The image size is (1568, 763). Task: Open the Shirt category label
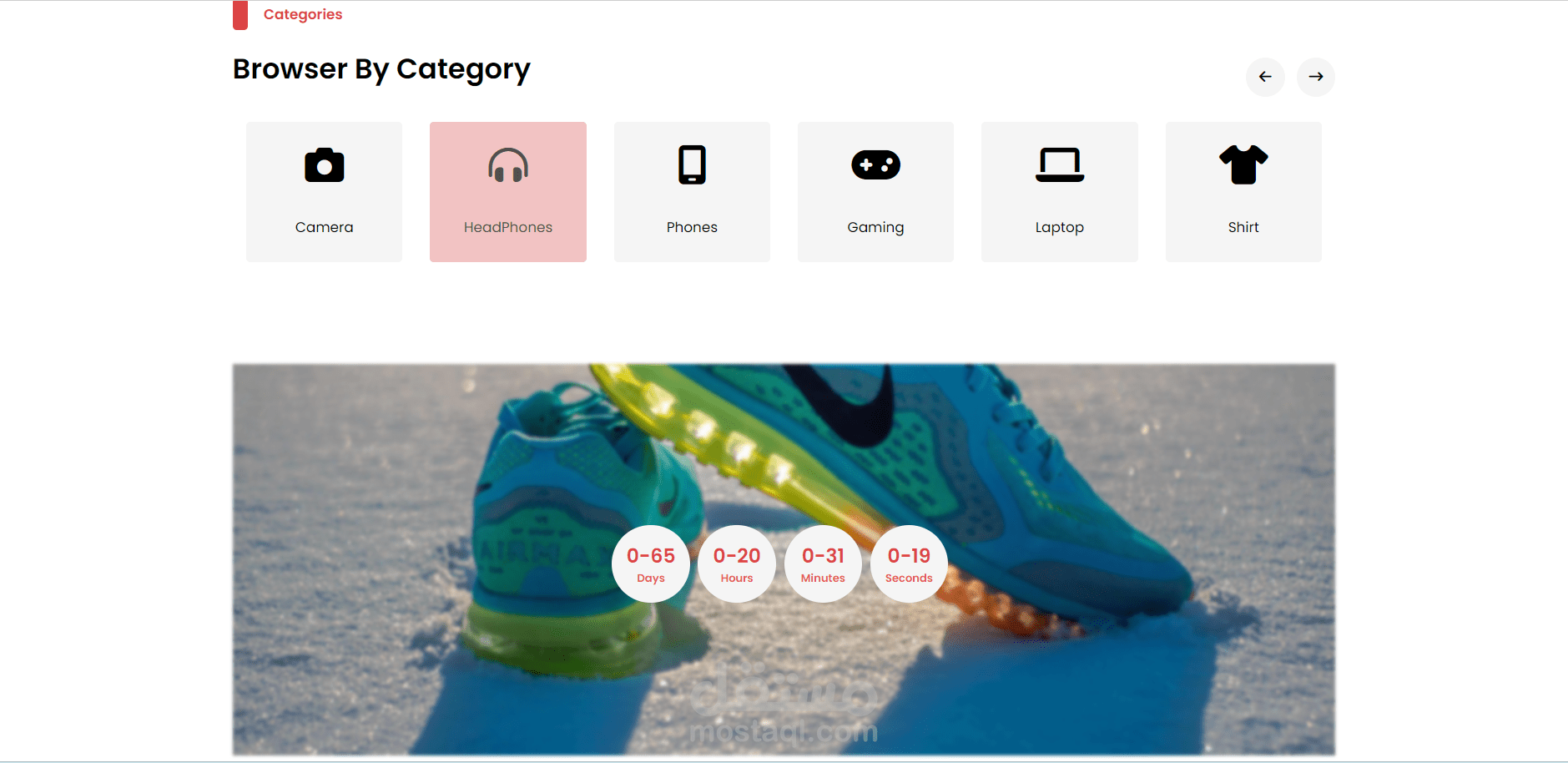pyautogui.click(x=1243, y=227)
